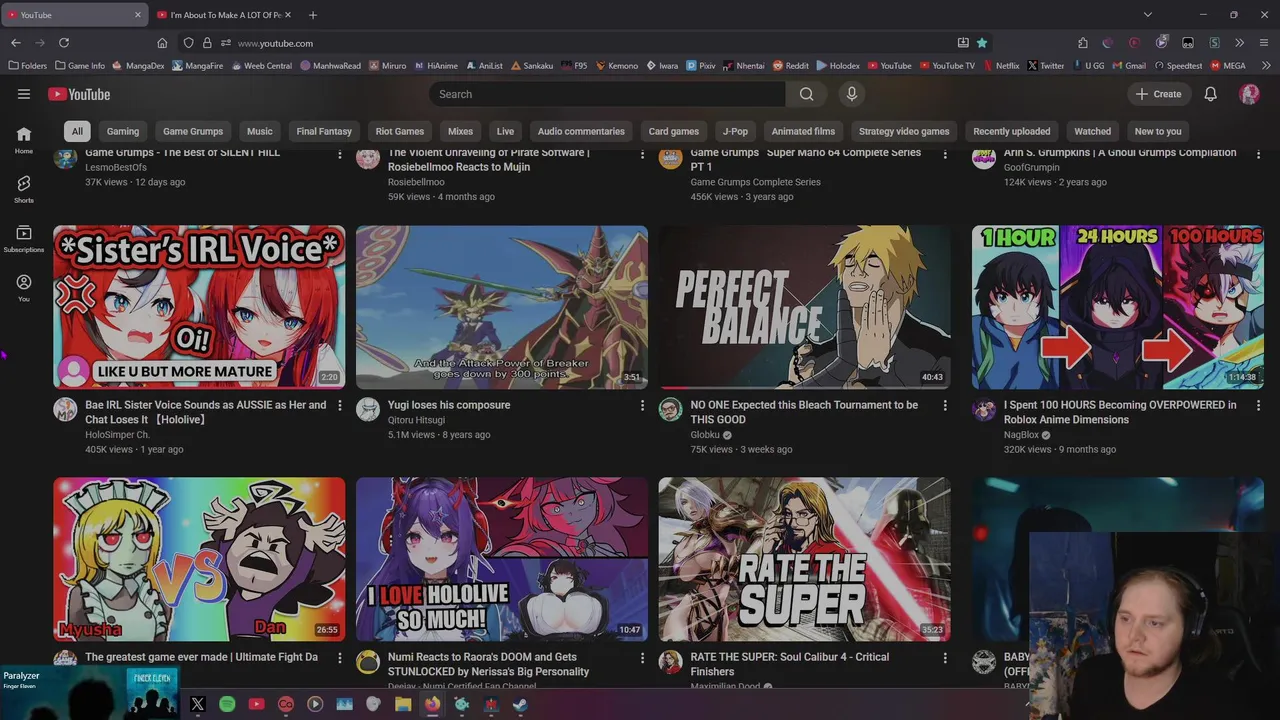Toggle the bookmark star for this page

point(982,43)
